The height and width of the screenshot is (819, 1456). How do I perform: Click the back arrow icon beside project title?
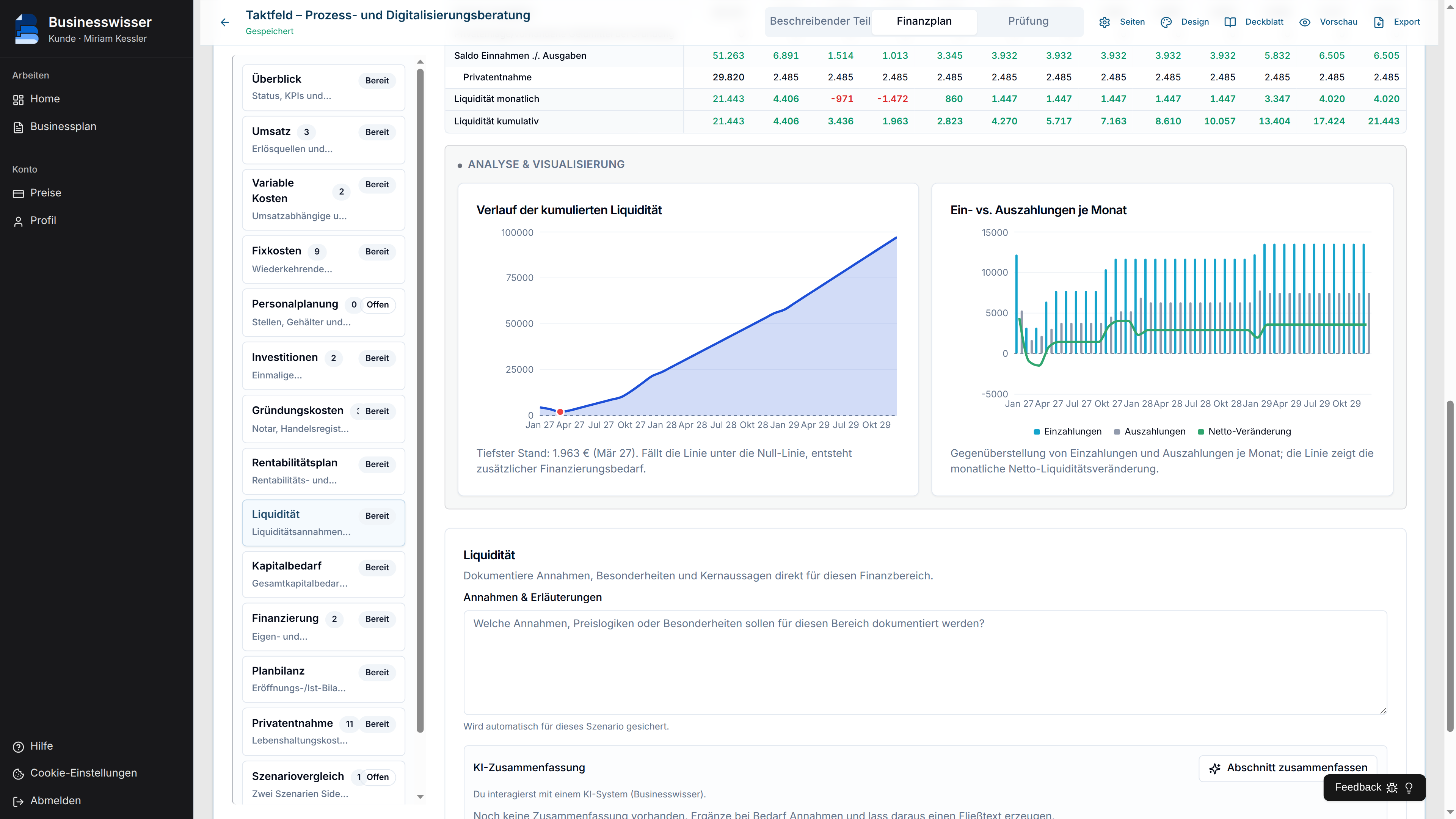[x=224, y=23]
